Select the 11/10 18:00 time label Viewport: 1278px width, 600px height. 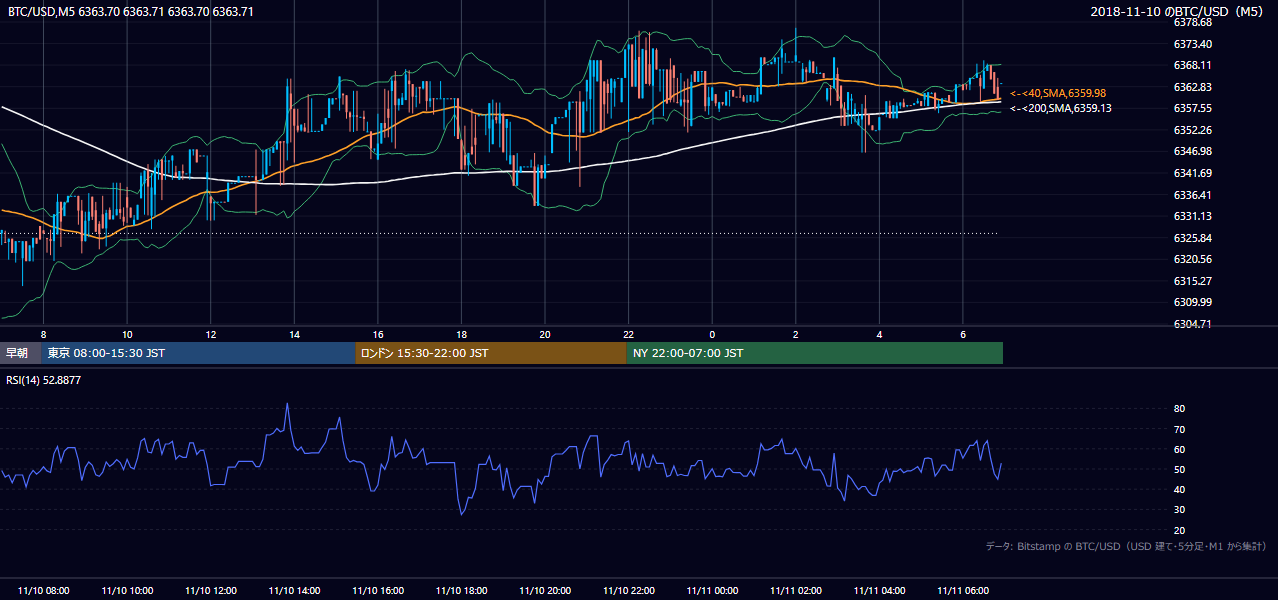[x=461, y=591]
